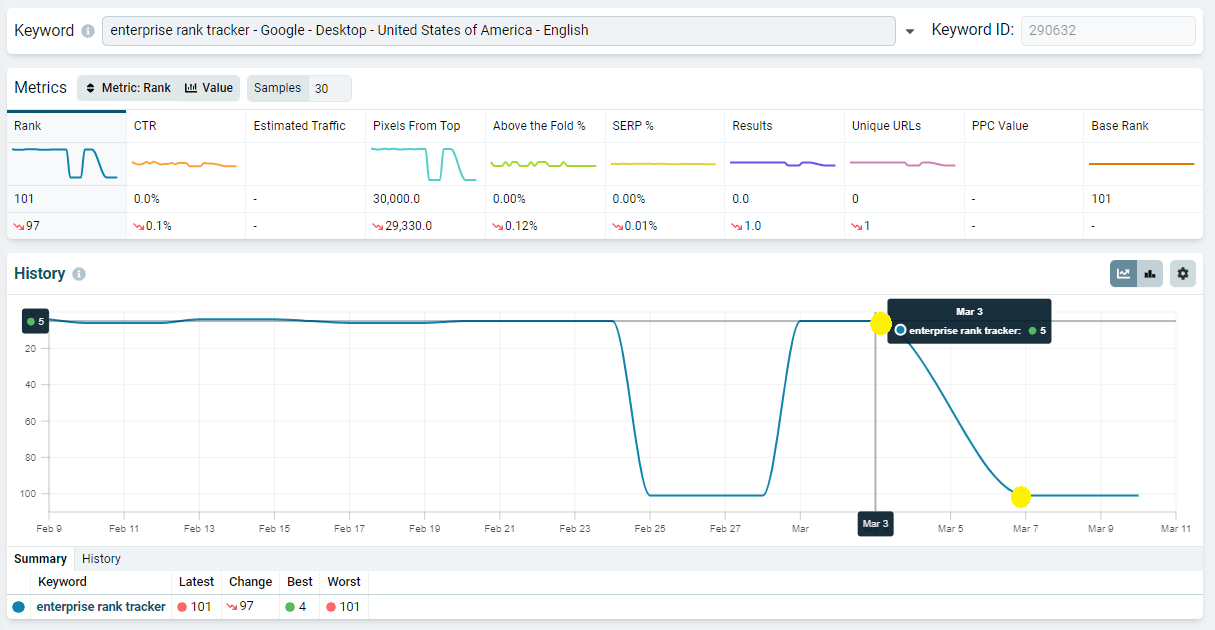Sort by the Keyword column header
This screenshot has width=1215, height=630.
[x=62, y=582]
